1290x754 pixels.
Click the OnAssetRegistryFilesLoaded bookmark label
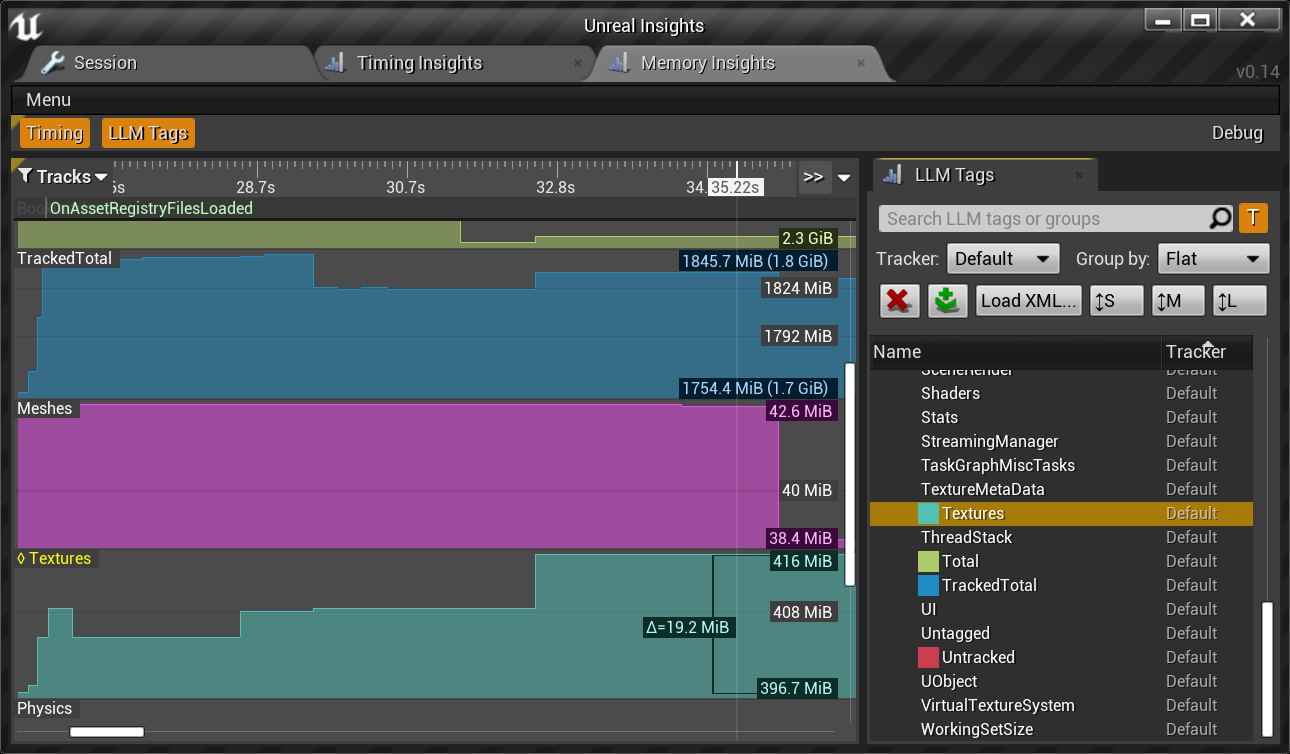151,209
